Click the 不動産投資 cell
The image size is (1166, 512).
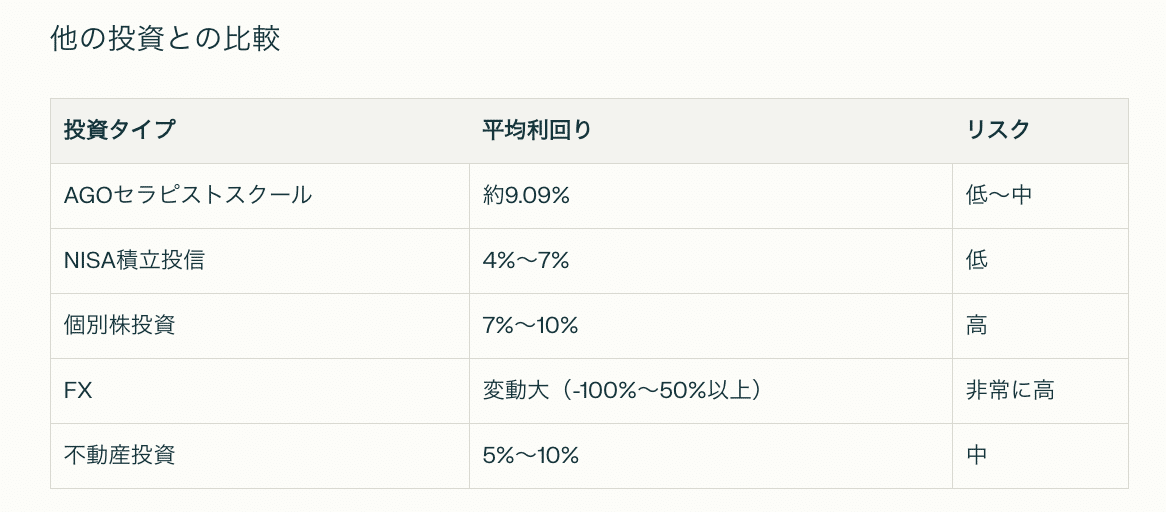(x=260, y=456)
